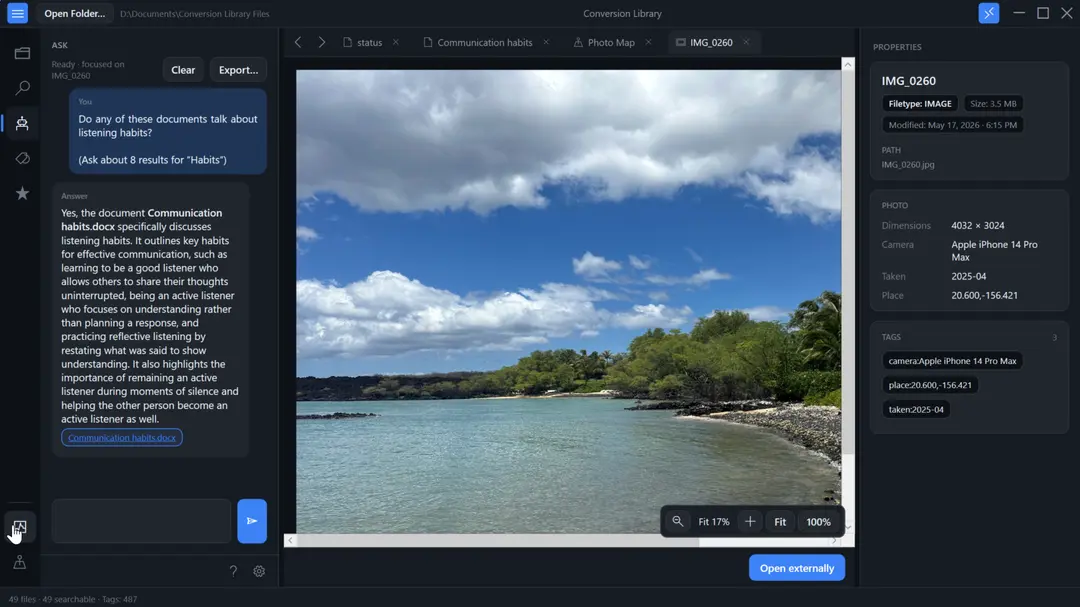Image resolution: width=1080 pixels, height=607 pixels.
Task: Click the Export... button
Action: [238, 70]
